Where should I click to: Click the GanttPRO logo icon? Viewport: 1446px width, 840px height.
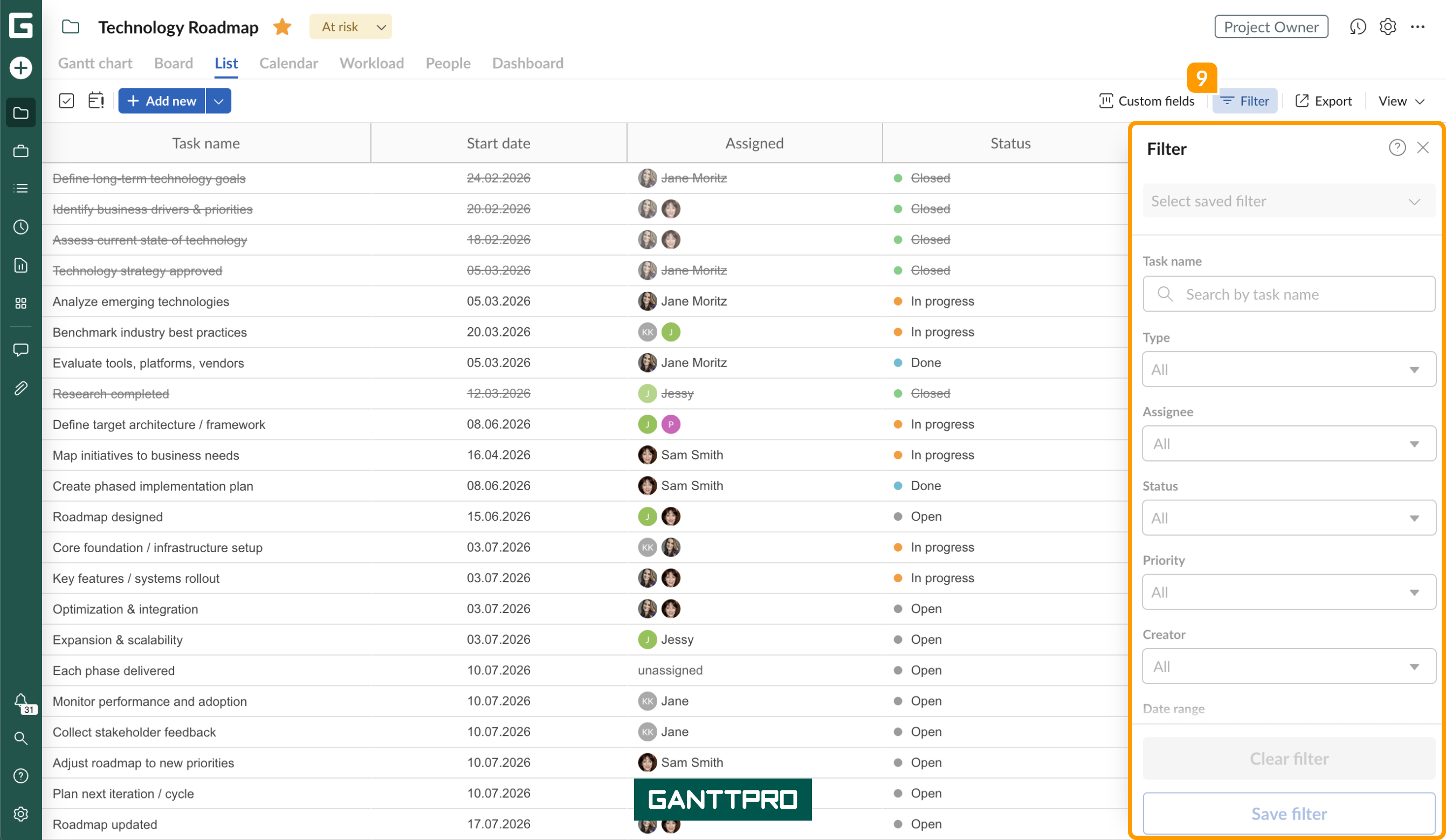point(20,25)
